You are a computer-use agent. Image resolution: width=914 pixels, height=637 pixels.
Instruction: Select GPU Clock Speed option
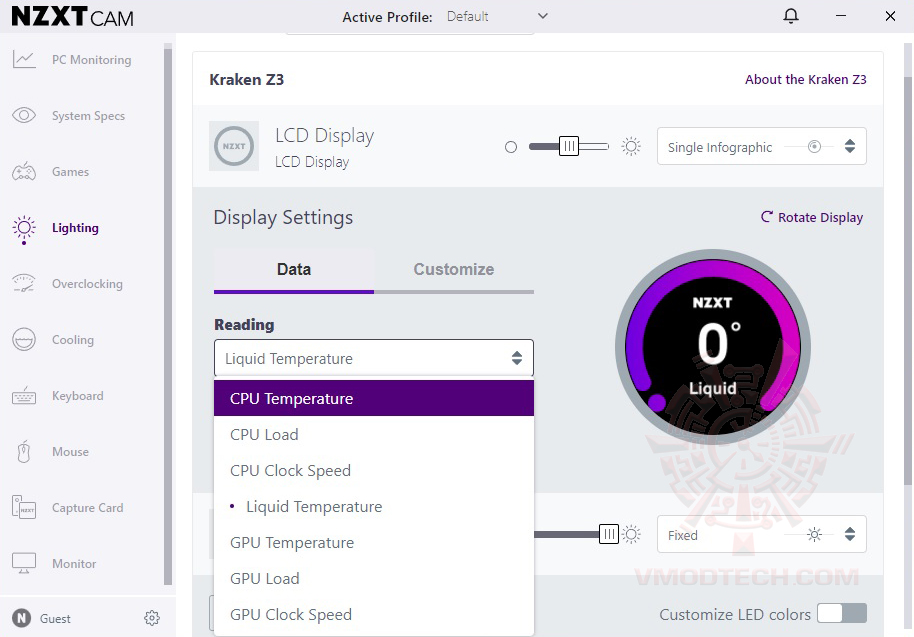click(374, 614)
